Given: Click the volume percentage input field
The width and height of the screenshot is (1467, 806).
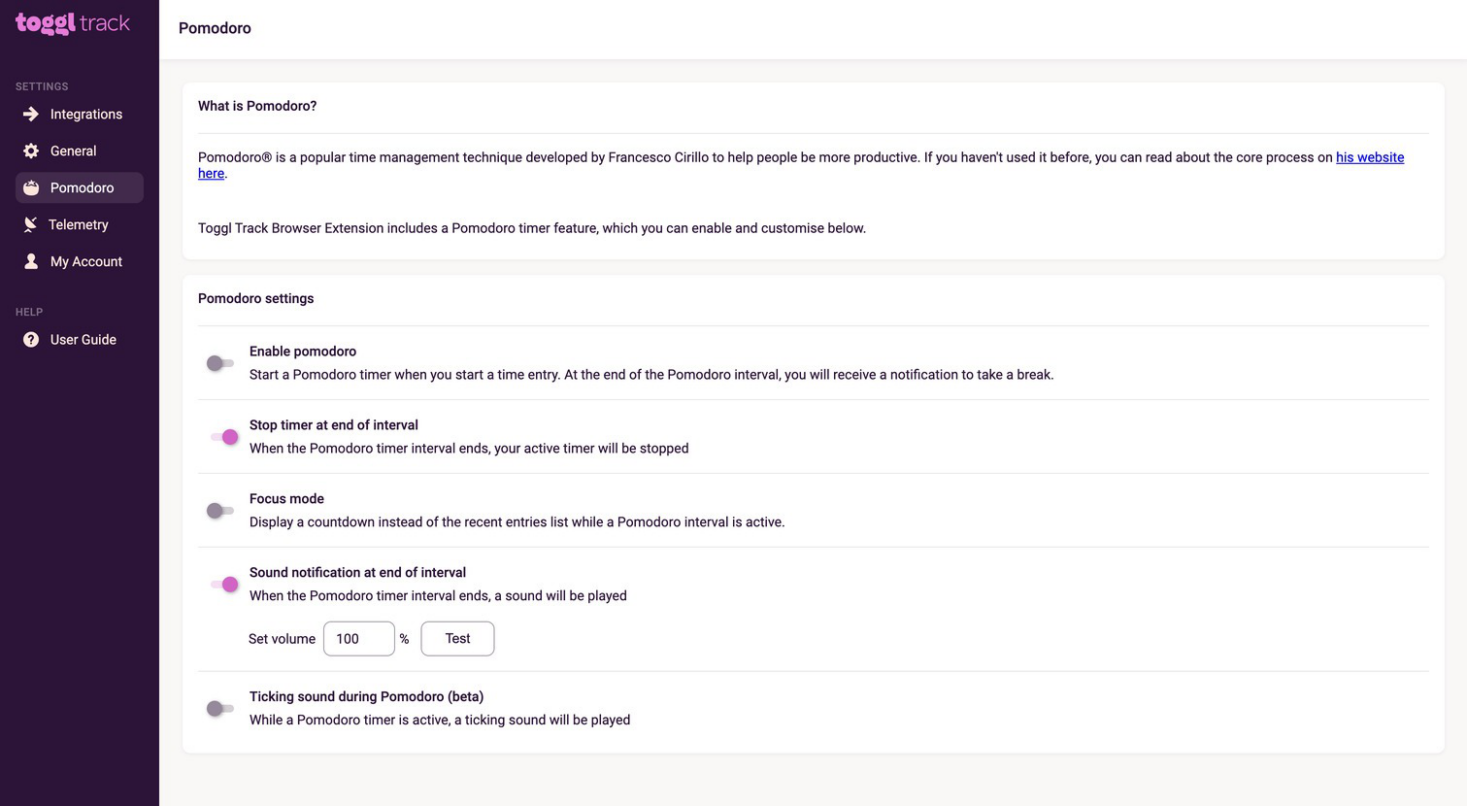Looking at the screenshot, I should [x=358, y=638].
